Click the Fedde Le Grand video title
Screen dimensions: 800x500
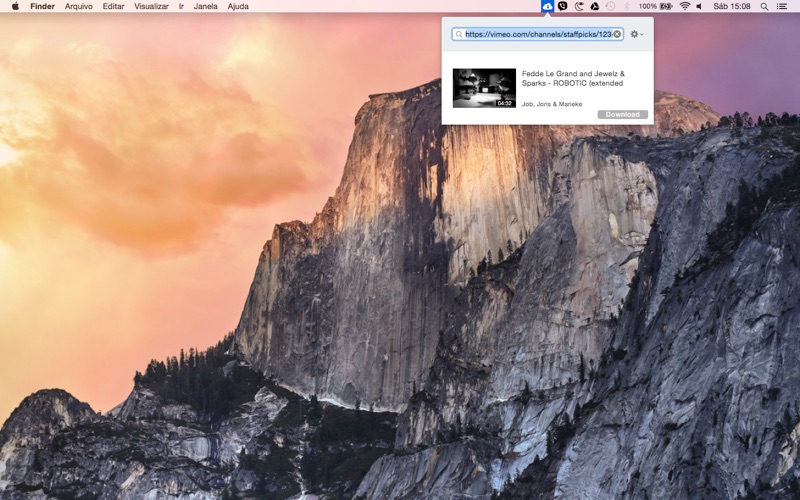pyautogui.click(x=573, y=79)
